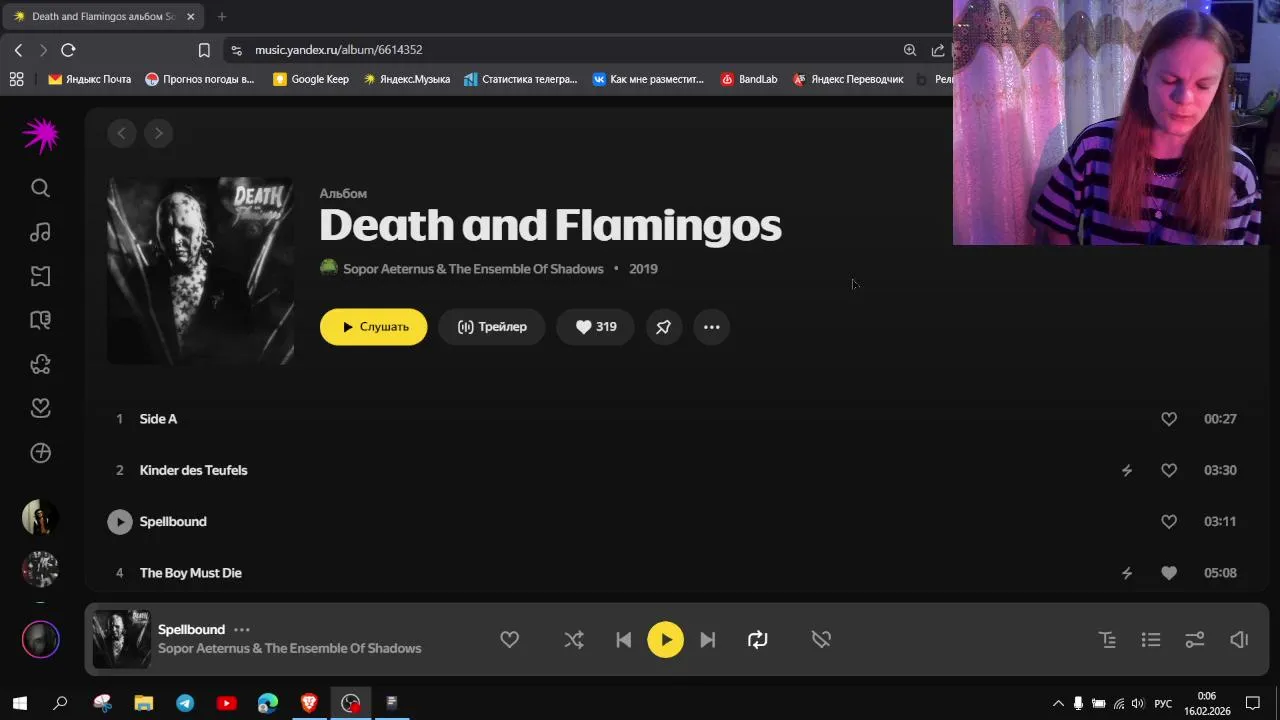Image resolution: width=1280 pixels, height=720 pixels.
Task: Go back using in-app left arrow
Action: pyautogui.click(x=121, y=133)
